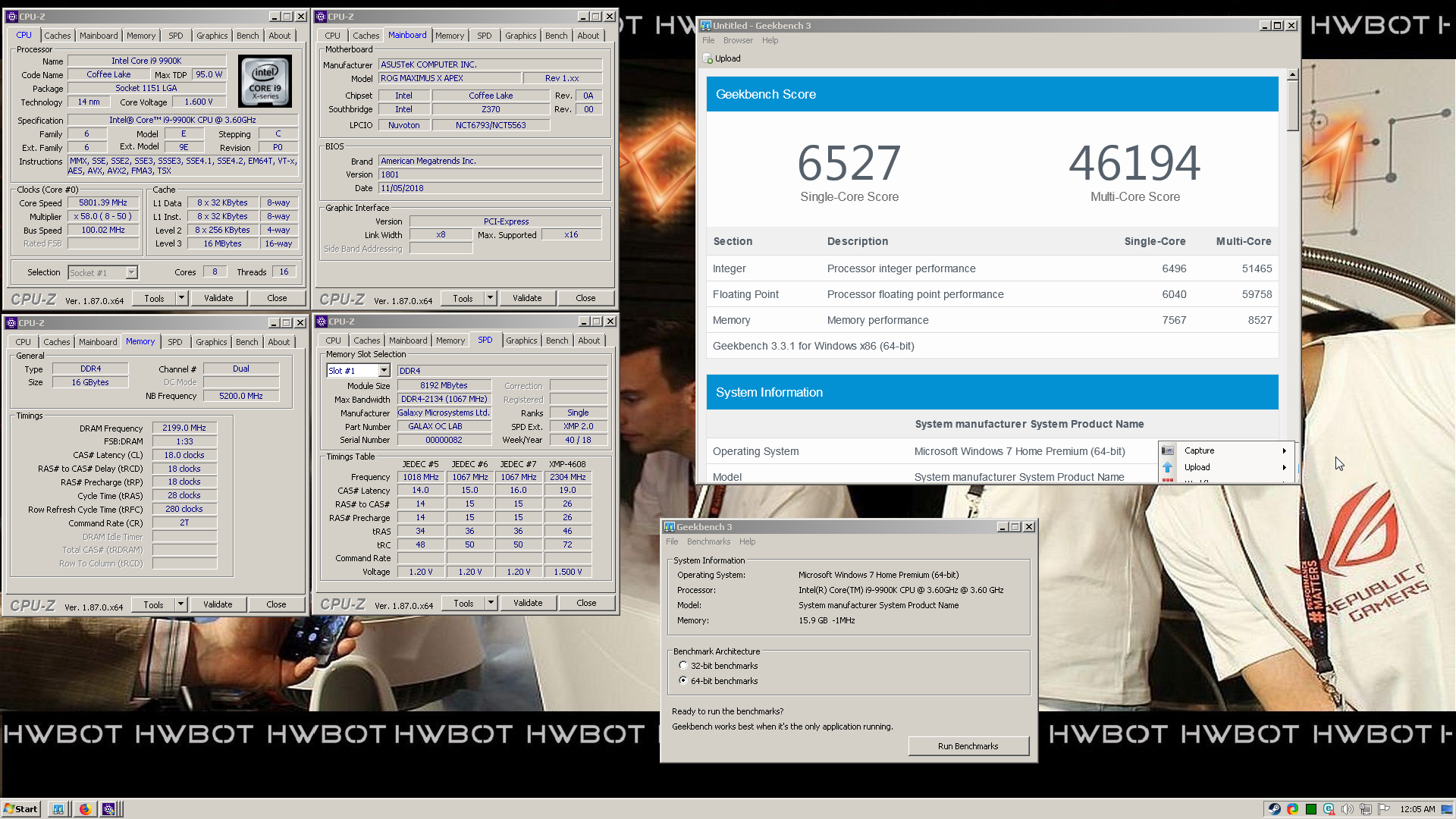Click Close button in CPU-Z Memory window
The width and height of the screenshot is (1456, 819).
click(276, 604)
